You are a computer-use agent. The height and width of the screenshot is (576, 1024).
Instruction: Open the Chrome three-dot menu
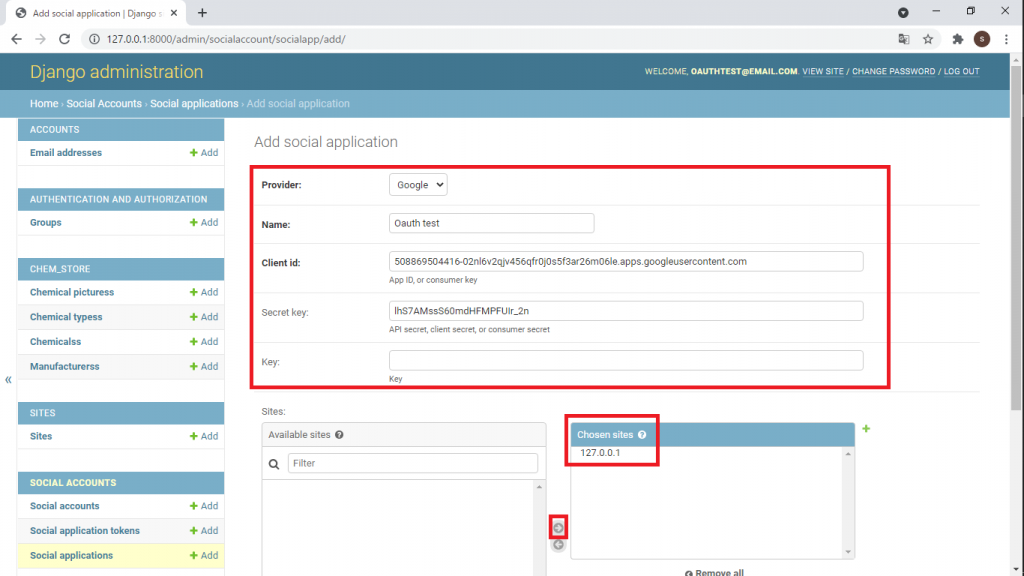1007,39
